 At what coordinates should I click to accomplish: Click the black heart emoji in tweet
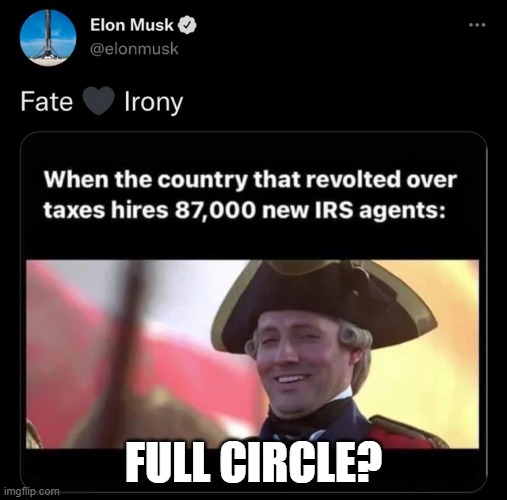click(99, 101)
